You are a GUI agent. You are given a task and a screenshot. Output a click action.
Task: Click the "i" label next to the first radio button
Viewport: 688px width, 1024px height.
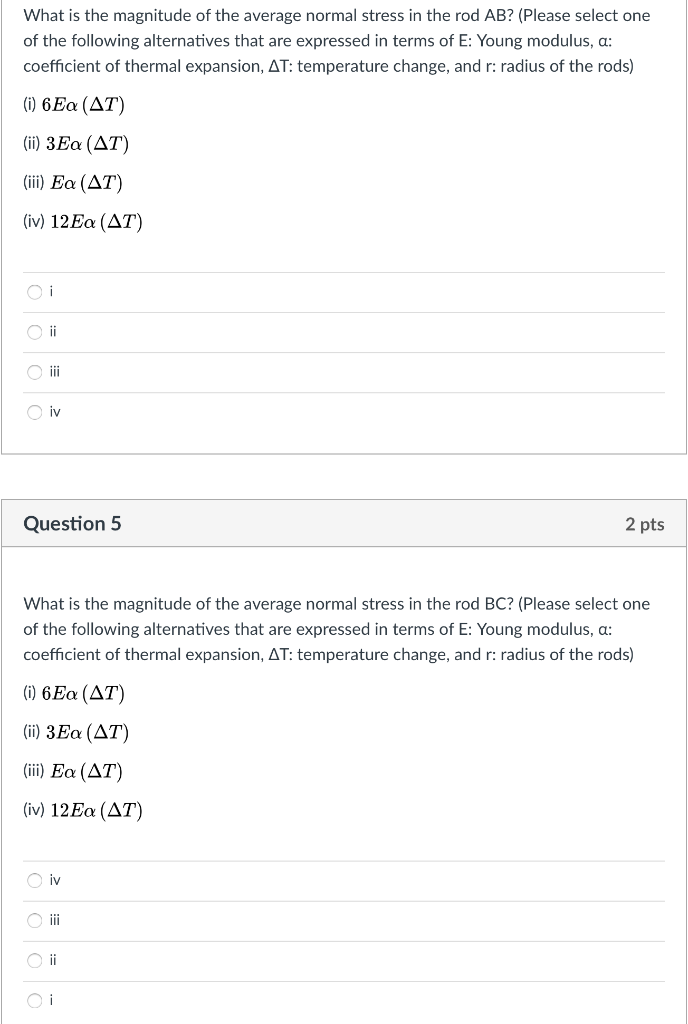click(52, 292)
